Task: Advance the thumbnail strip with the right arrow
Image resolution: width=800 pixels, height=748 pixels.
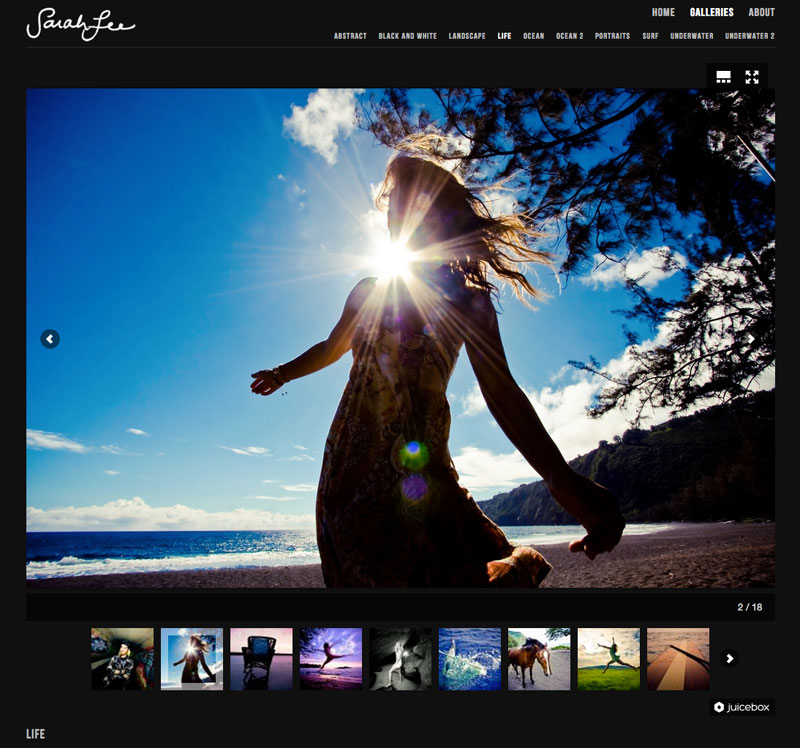Action: [730, 659]
